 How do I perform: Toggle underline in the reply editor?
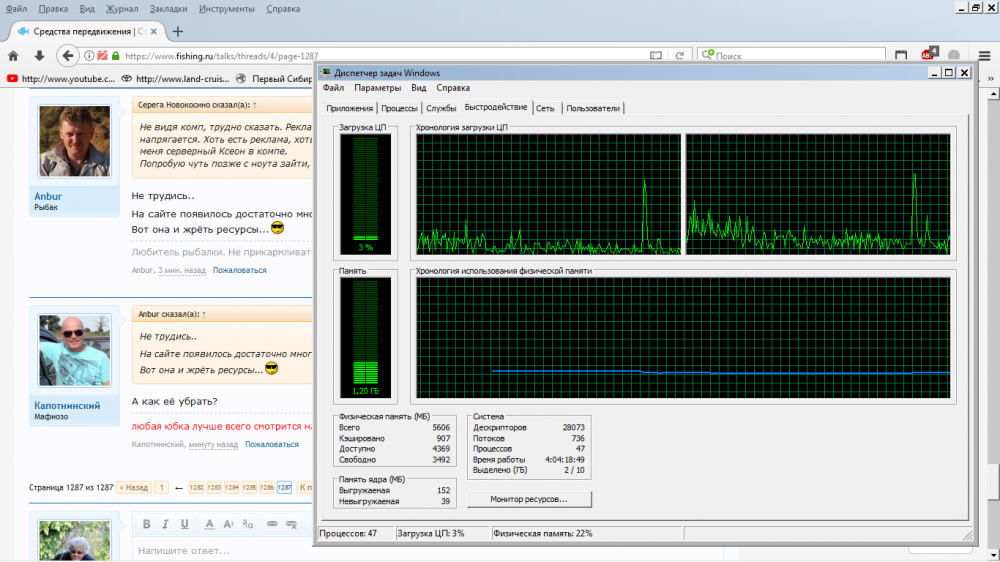click(184, 524)
